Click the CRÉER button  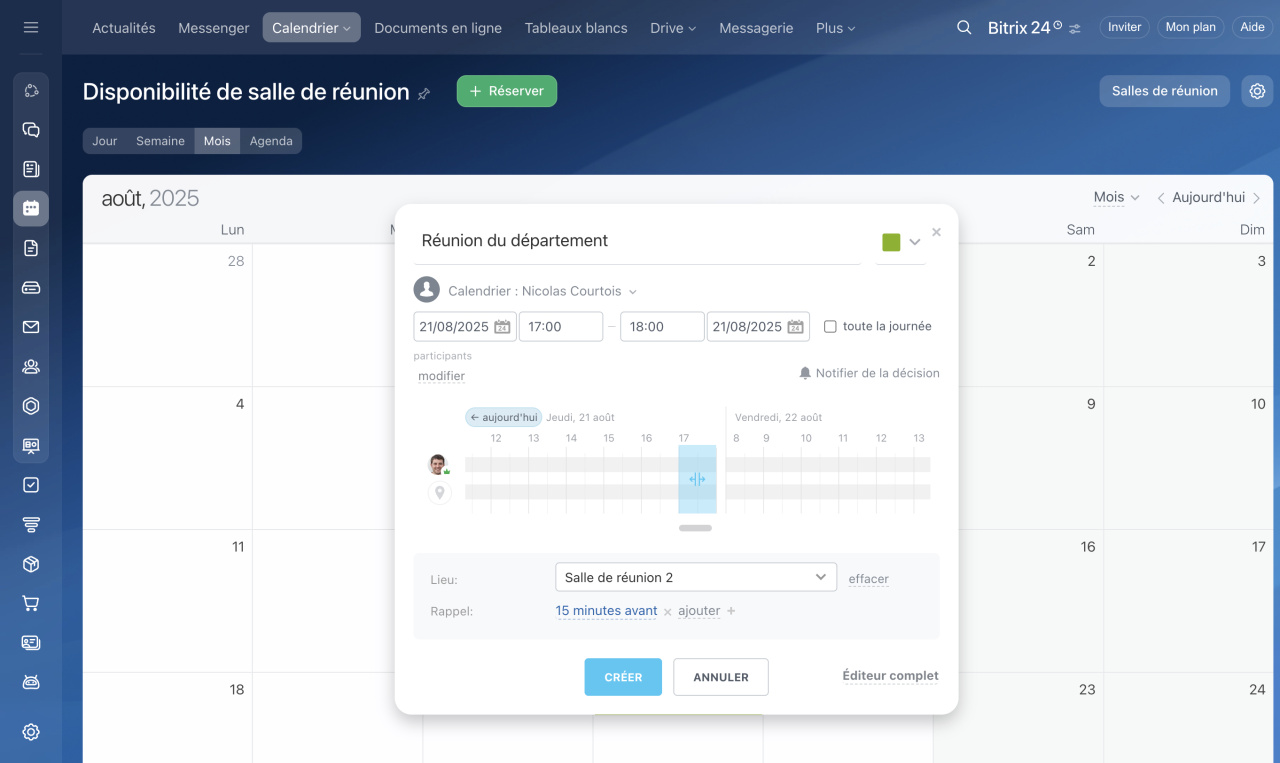coord(623,677)
